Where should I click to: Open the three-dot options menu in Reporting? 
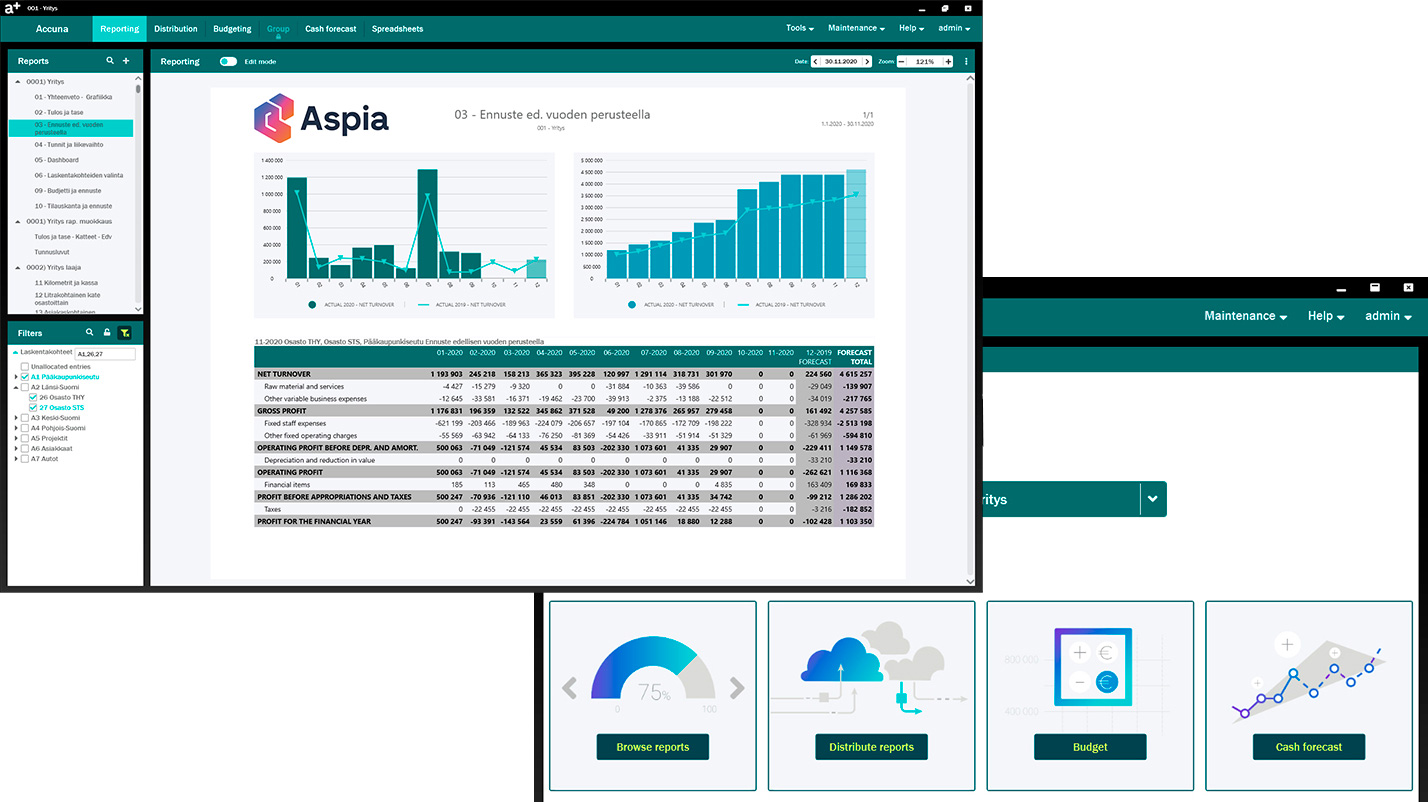[x=966, y=62]
